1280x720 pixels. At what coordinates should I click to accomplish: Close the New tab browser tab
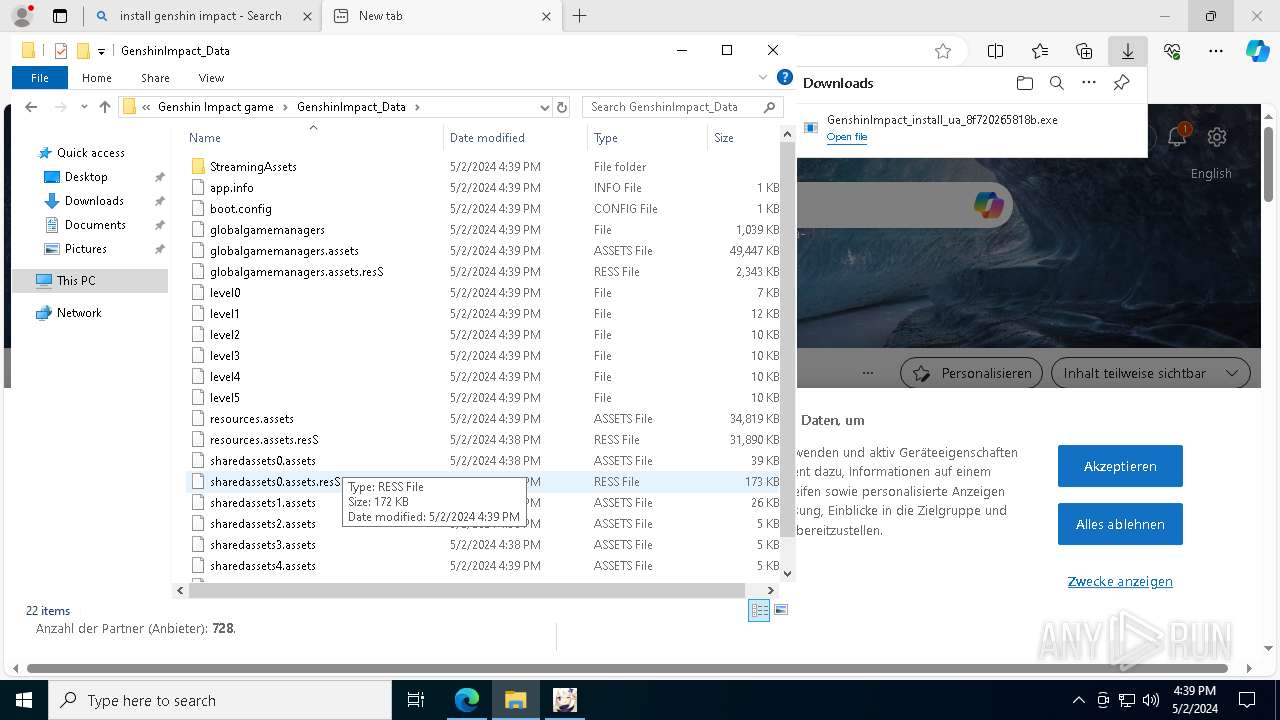click(x=546, y=16)
